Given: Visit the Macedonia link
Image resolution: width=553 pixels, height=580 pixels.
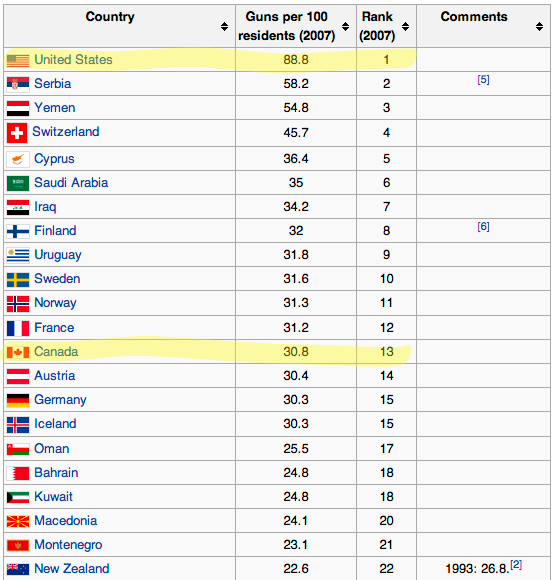Looking at the screenshot, I should [x=65, y=521].
